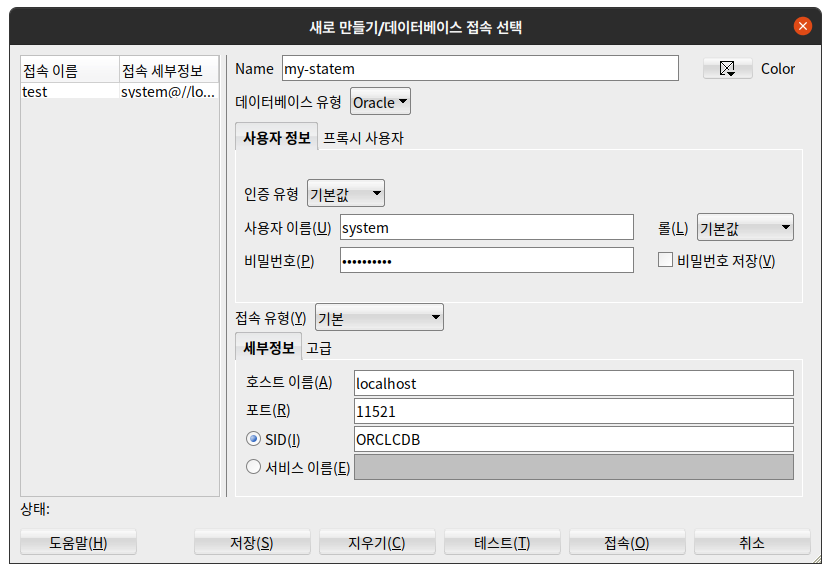Select the test connection row
The width and height of the screenshot is (831, 573).
[x=120, y=91]
